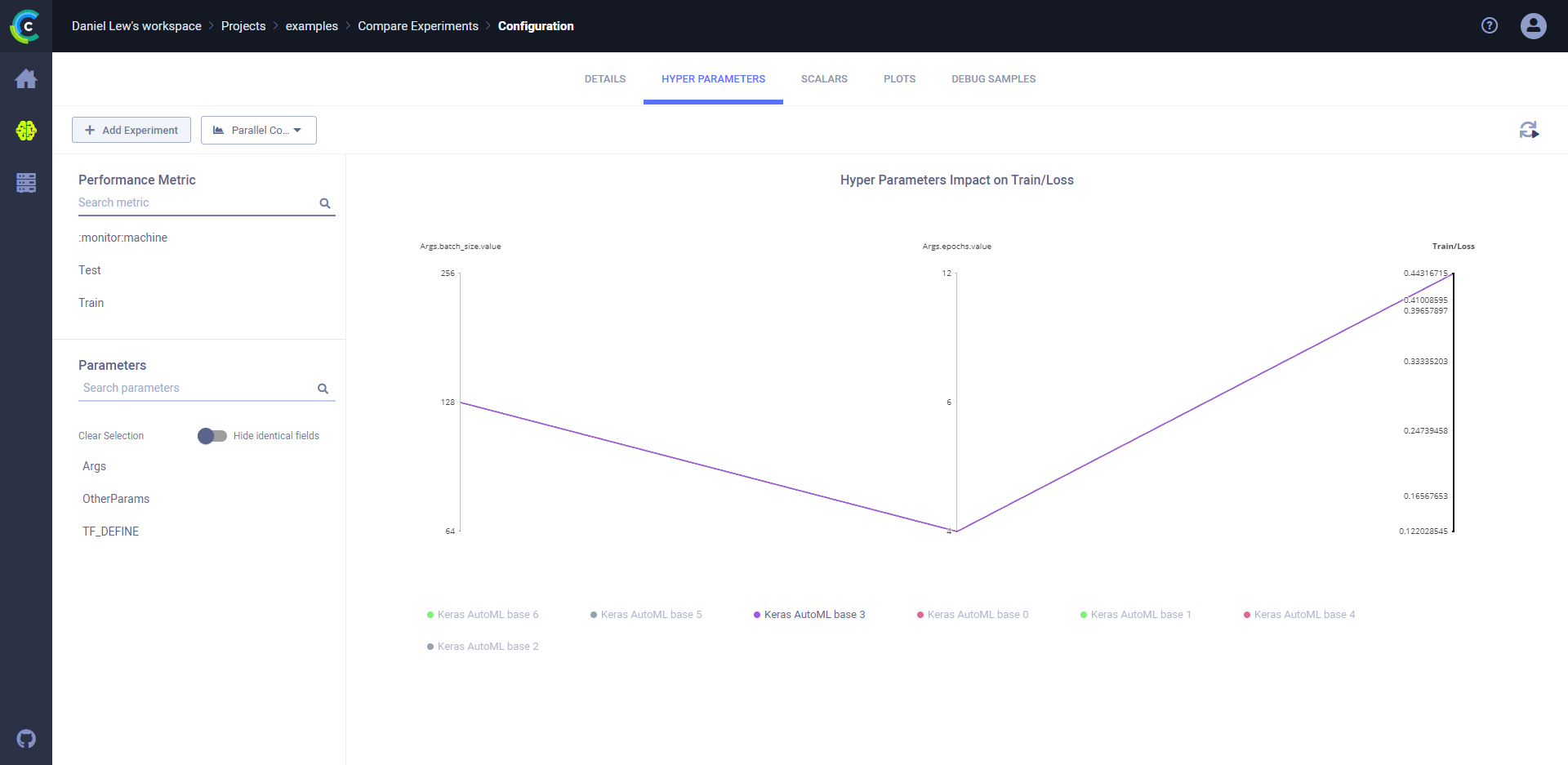Toggle the Hide identical fields switch
The height and width of the screenshot is (765, 1568).
212,436
